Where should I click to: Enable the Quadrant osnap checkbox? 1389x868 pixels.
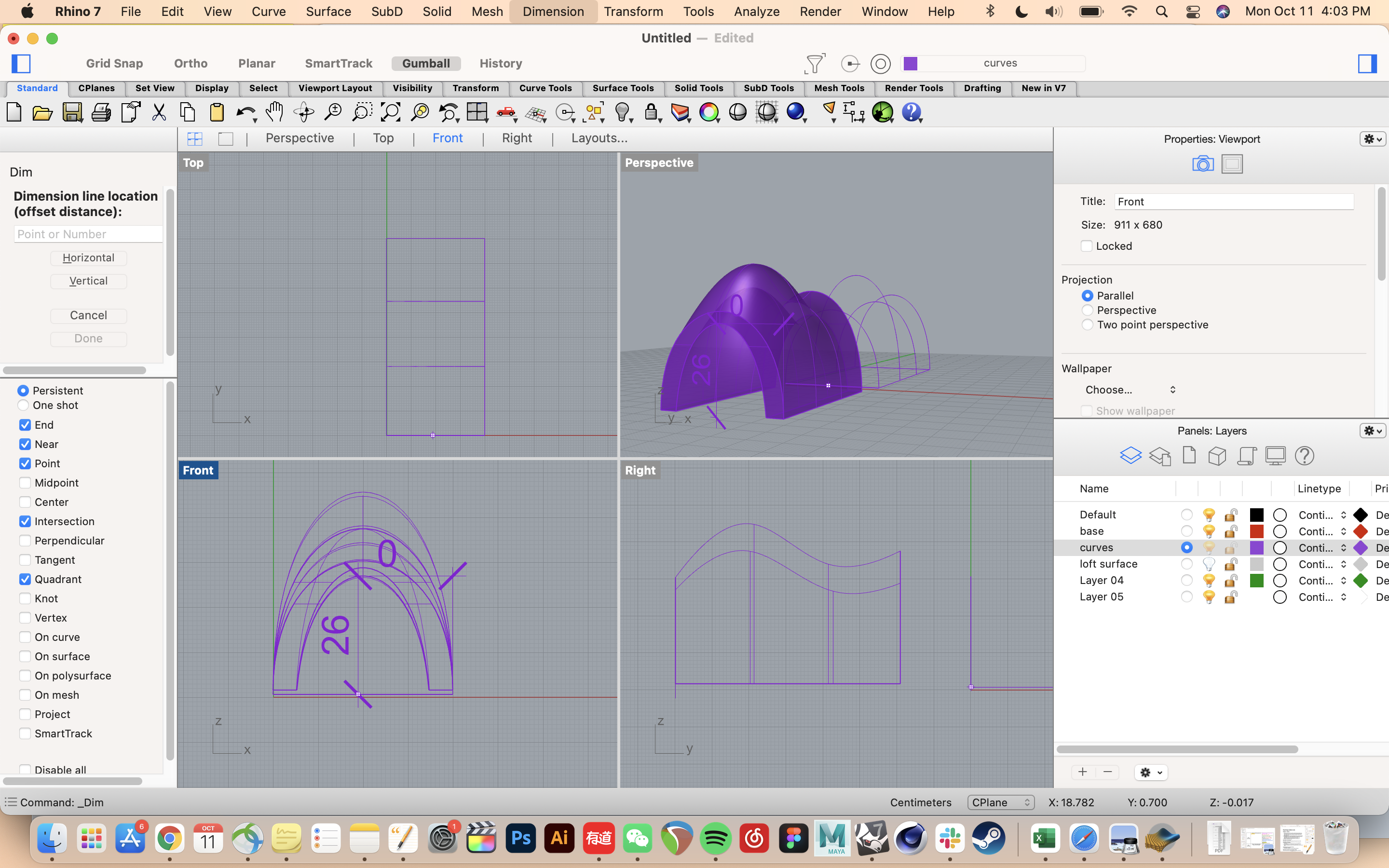tap(24, 579)
